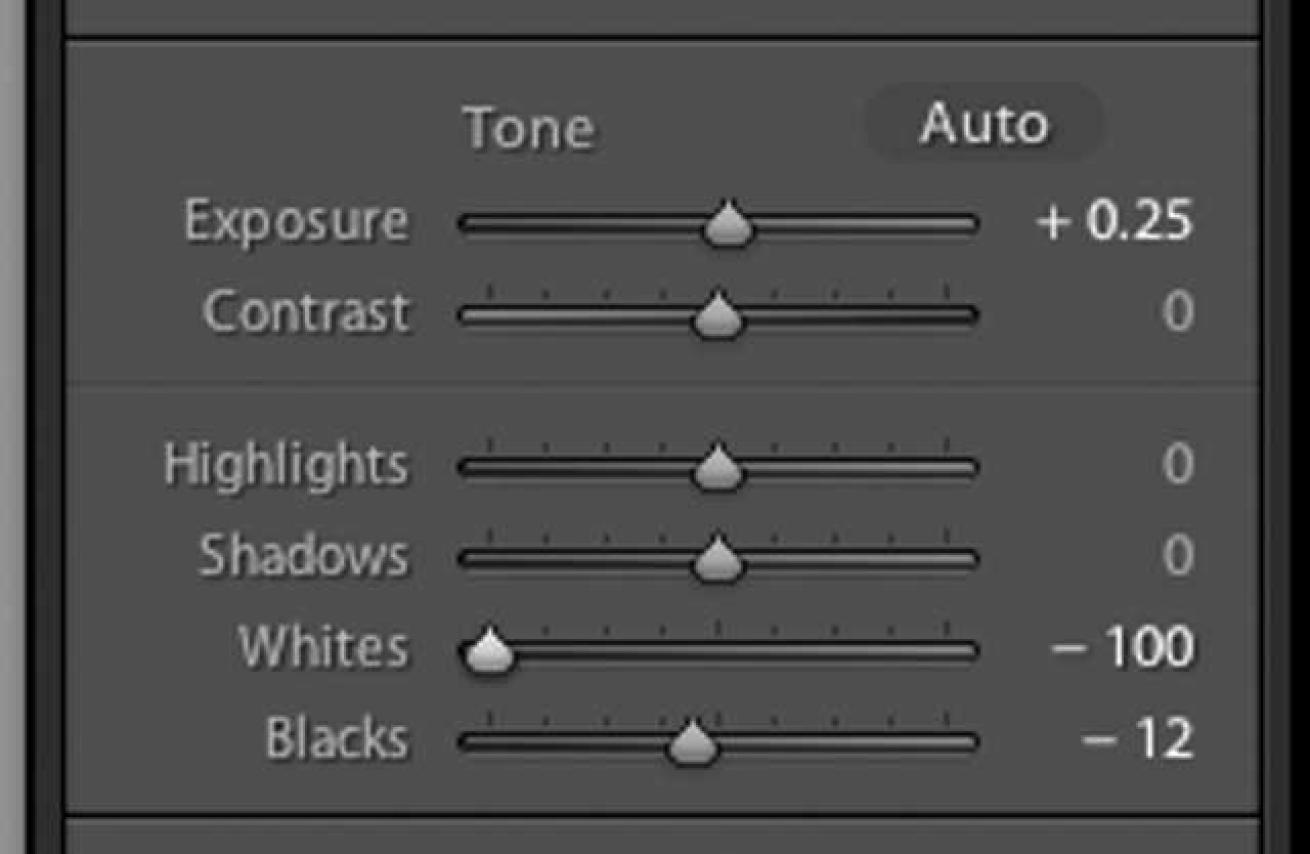Viewport: 1310px width, 854px height.
Task: Click the Whites value -100
Action: pyautogui.click(x=1122, y=648)
